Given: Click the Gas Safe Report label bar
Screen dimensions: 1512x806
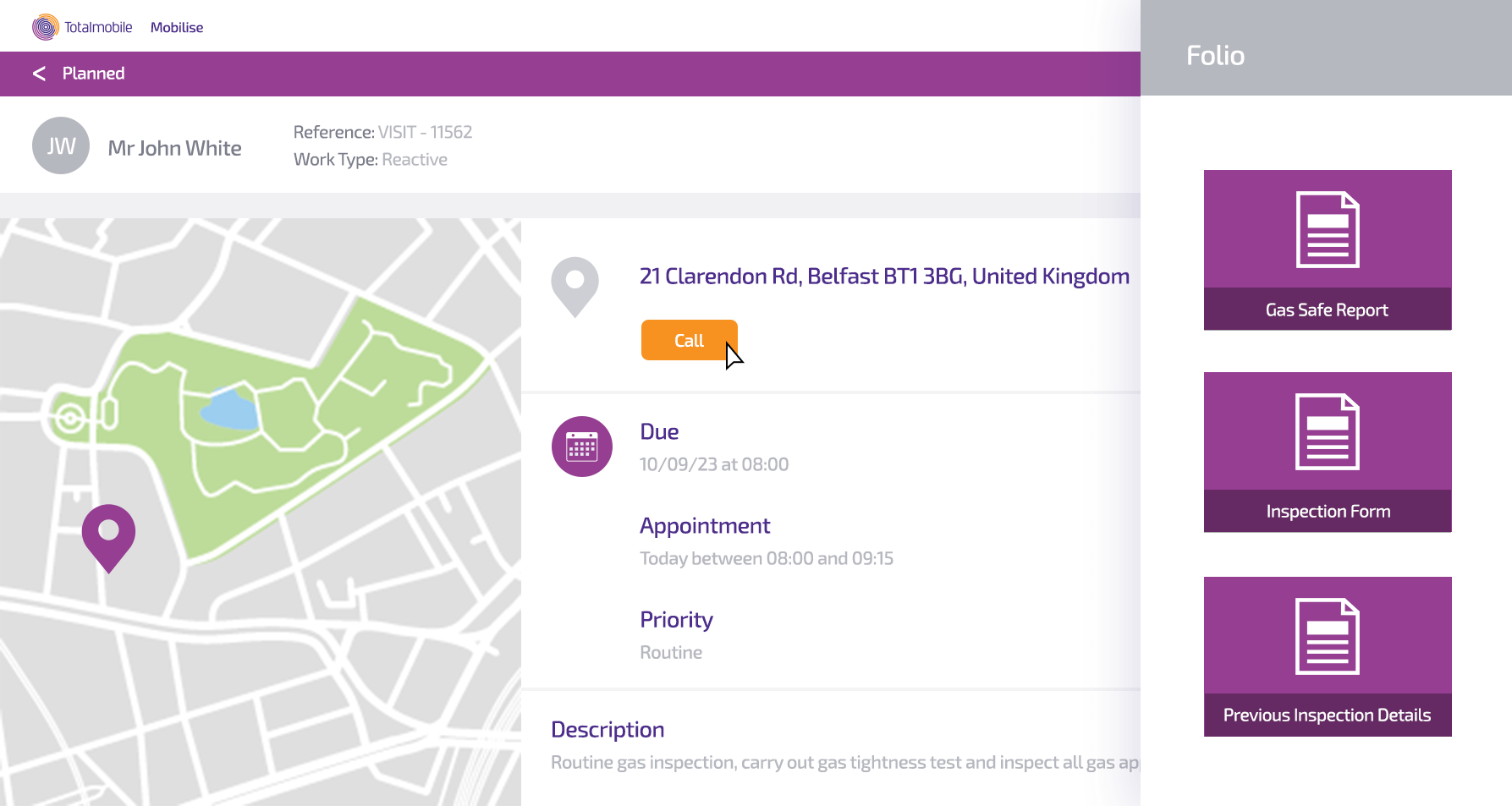Looking at the screenshot, I should pyautogui.click(x=1328, y=310).
